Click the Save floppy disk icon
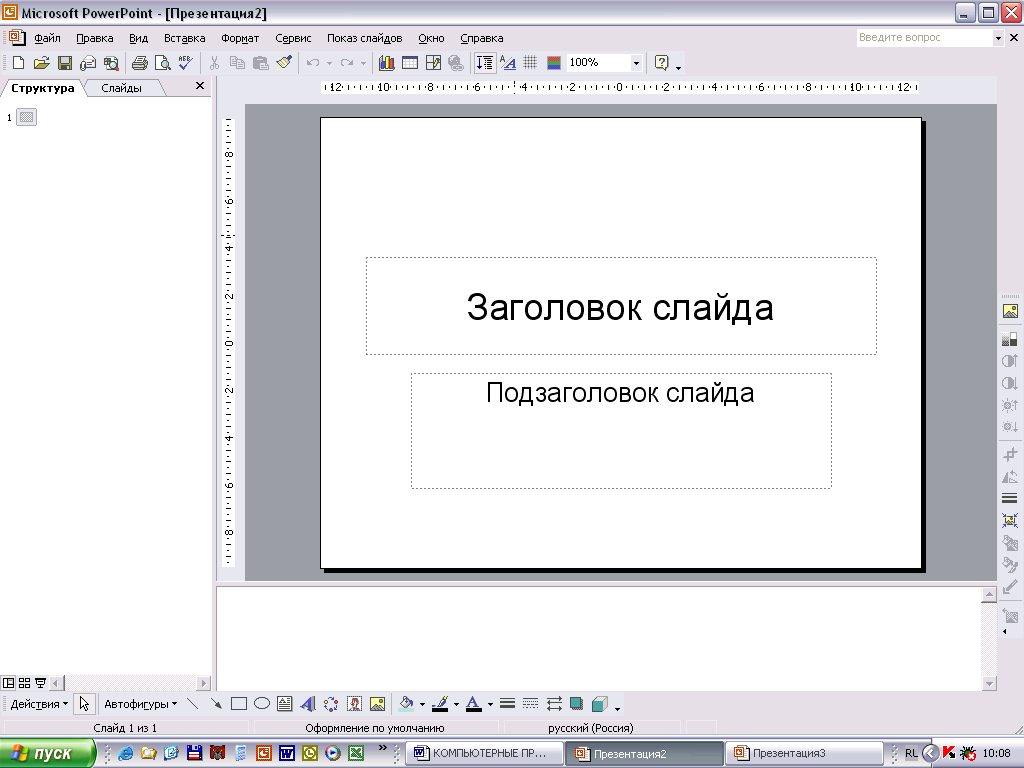 64,63
